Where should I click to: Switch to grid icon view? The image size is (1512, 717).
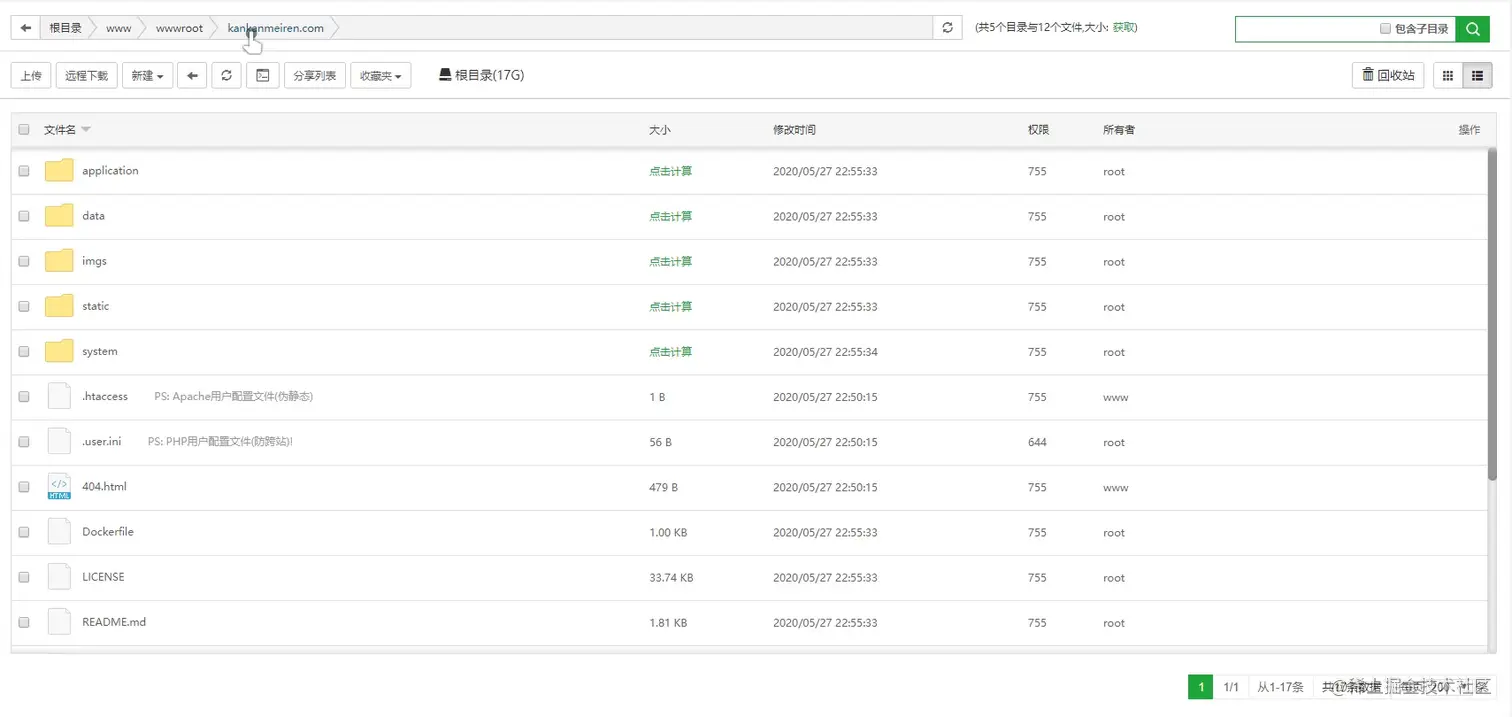click(x=1447, y=75)
